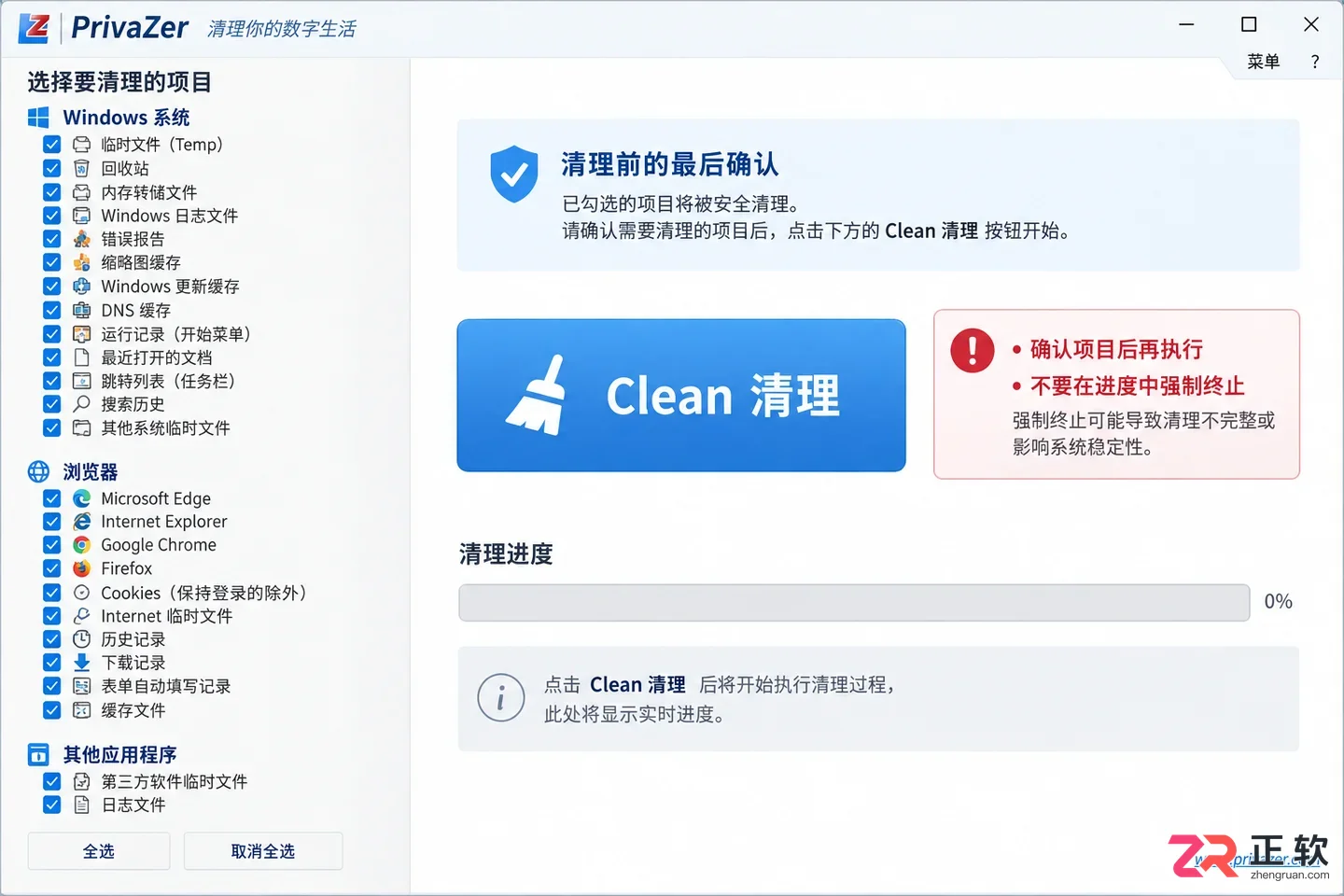This screenshot has height=896, width=1344.
Task: Click the Windows 更新缓存 item label
Action: (170, 287)
